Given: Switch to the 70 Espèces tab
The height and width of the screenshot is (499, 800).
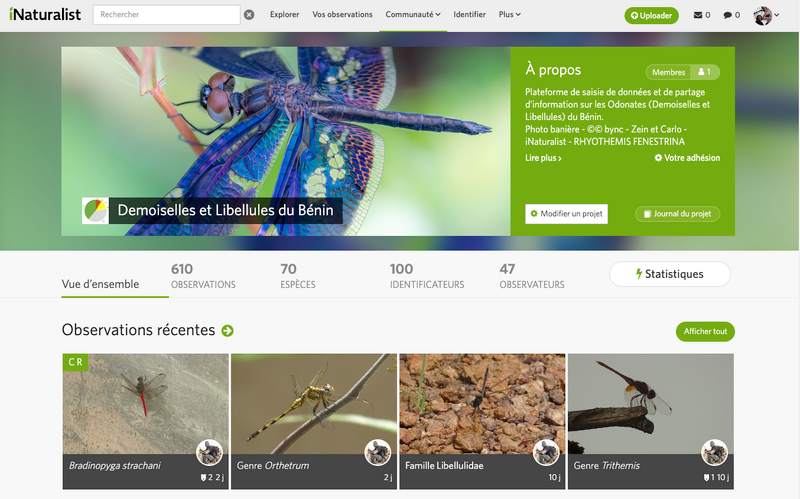Looking at the screenshot, I should pyautogui.click(x=297, y=276).
